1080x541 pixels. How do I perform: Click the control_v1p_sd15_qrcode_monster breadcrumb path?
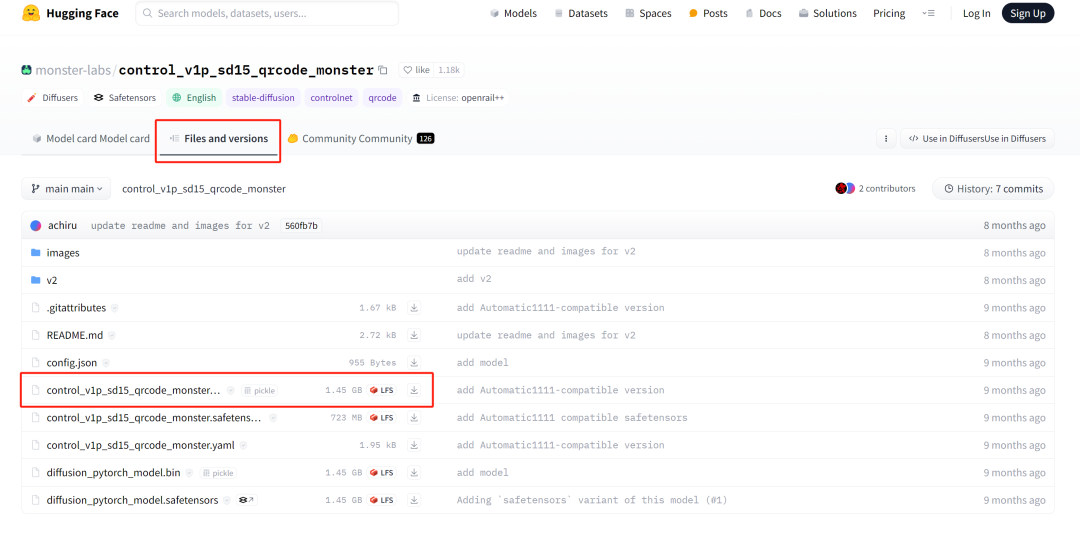click(204, 189)
